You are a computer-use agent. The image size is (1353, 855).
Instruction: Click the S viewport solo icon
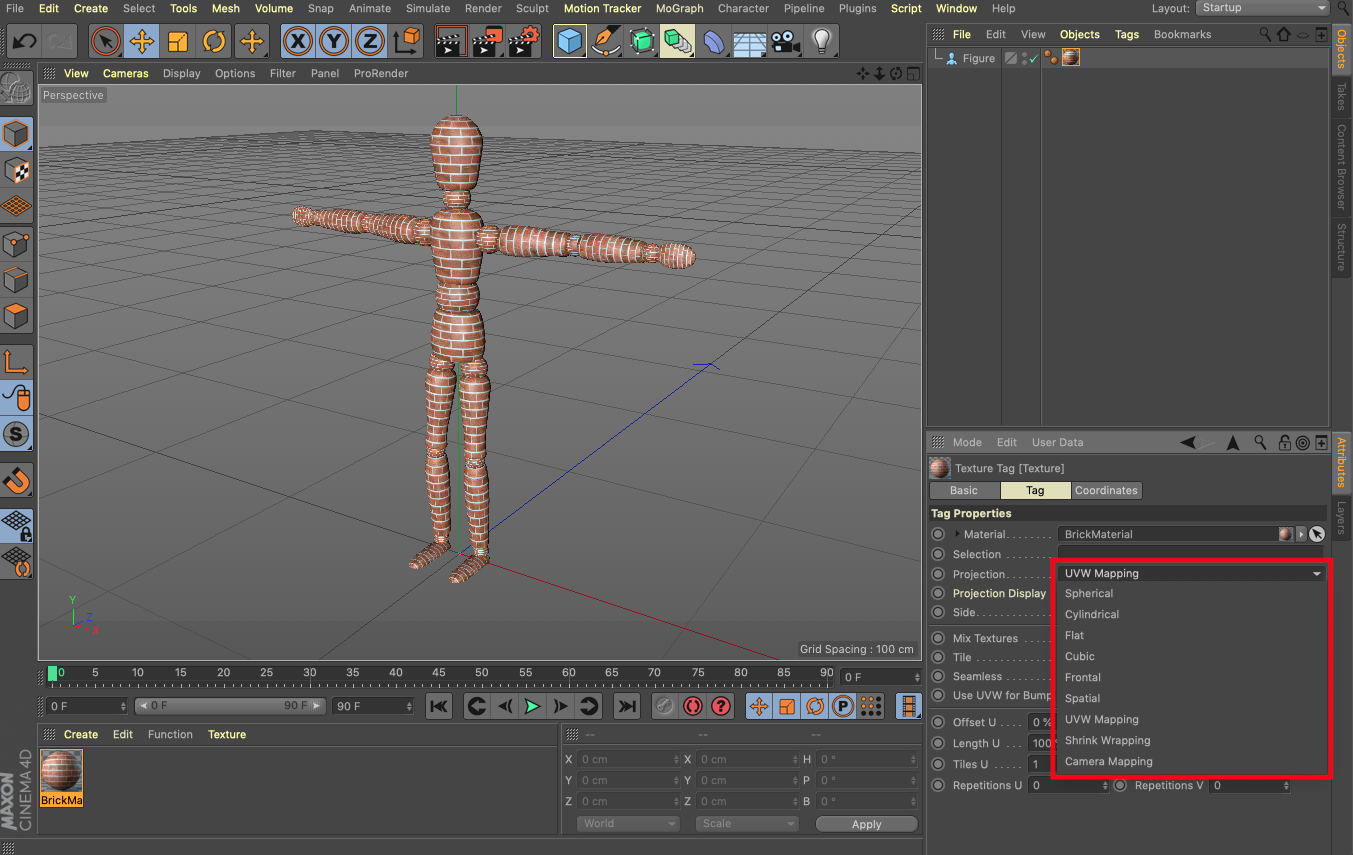click(16, 434)
